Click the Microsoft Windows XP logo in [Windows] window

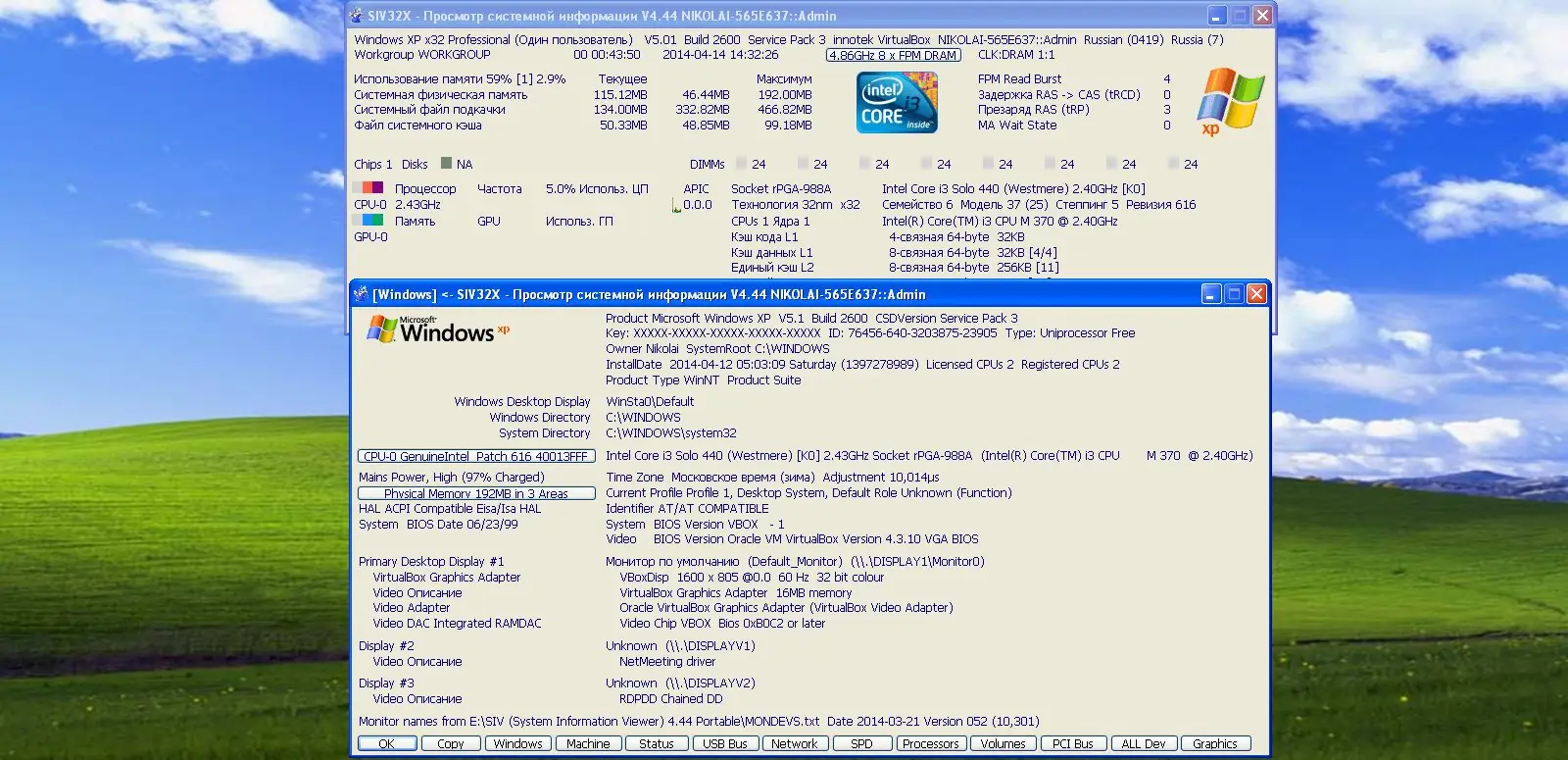[439, 329]
